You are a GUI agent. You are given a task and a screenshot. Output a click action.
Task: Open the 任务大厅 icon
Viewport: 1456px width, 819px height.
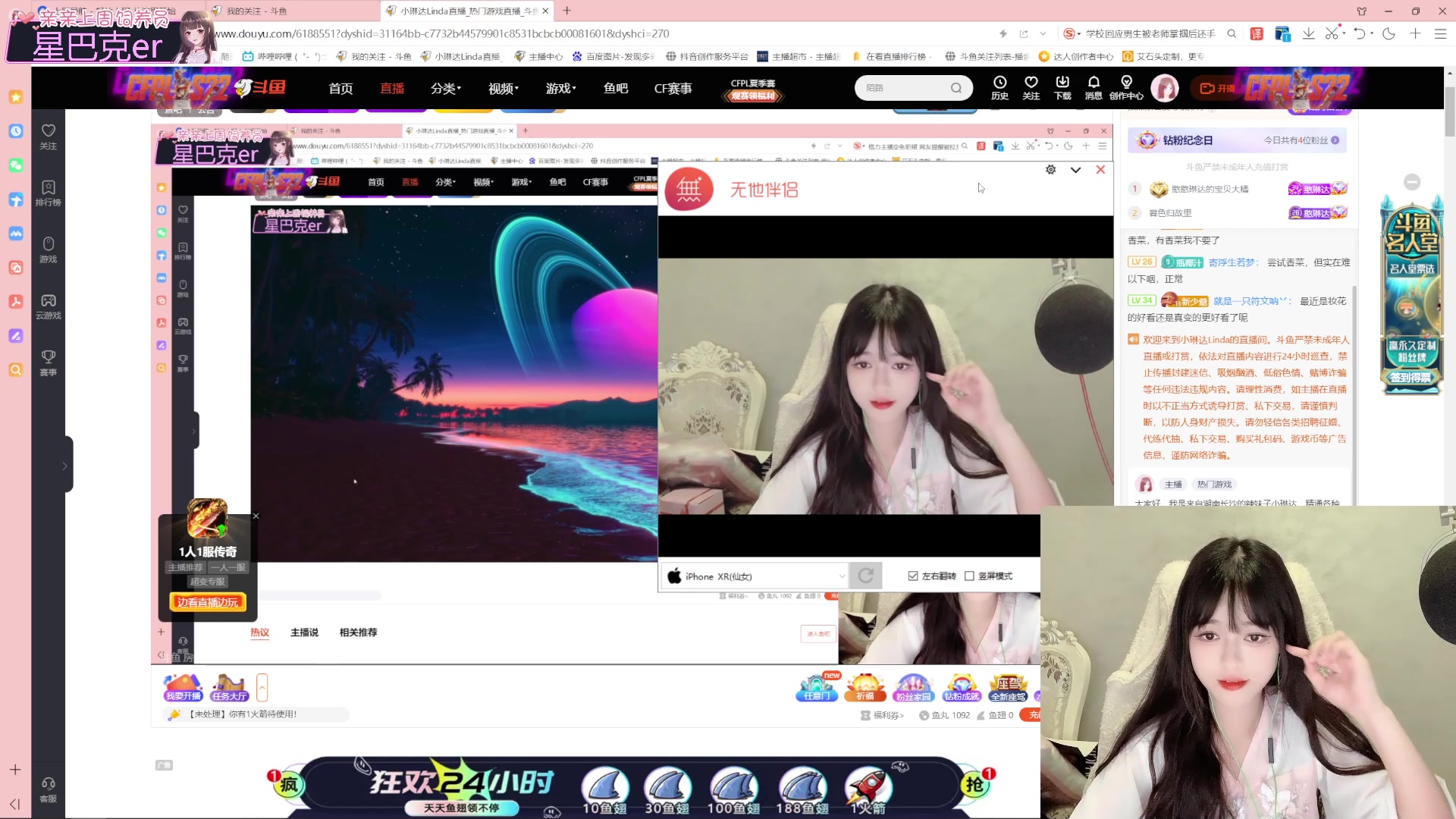pyautogui.click(x=230, y=688)
